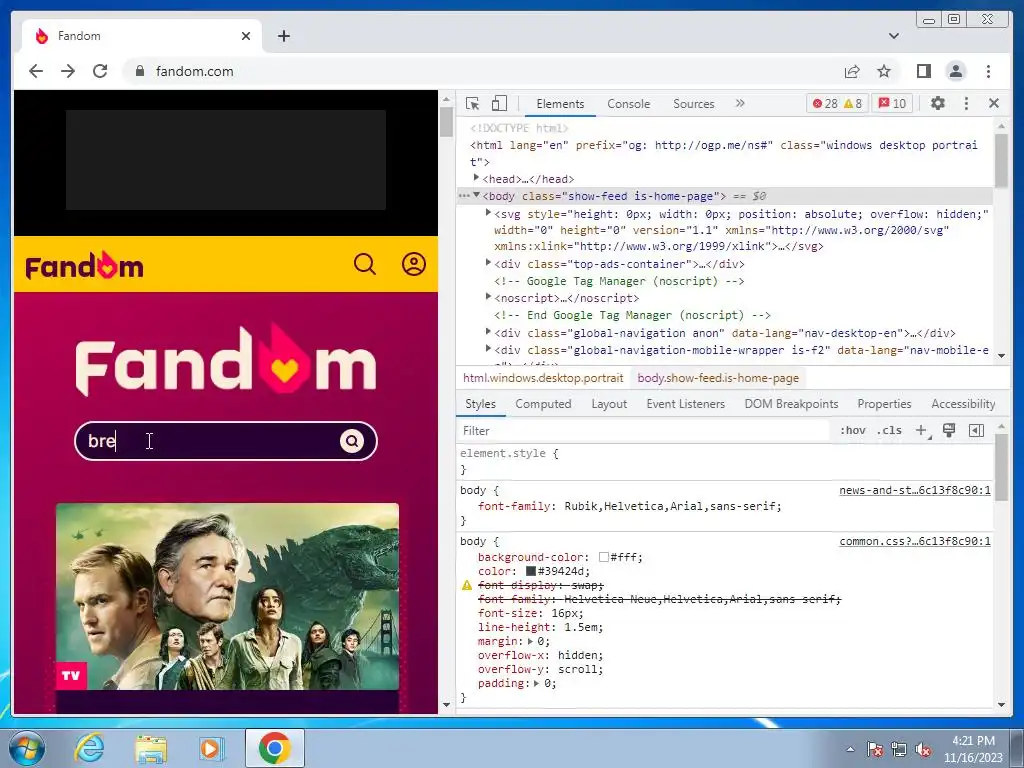Click the share this page icon
Viewport: 1024px width, 768px height.
(852, 71)
